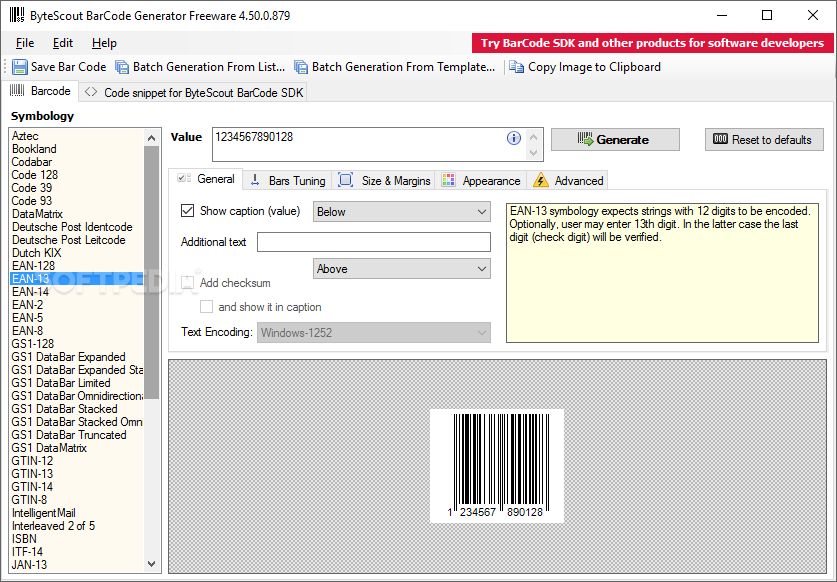Open the additional text Above dropdown
The image size is (837, 582).
pyautogui.click(x=401, y=269)
